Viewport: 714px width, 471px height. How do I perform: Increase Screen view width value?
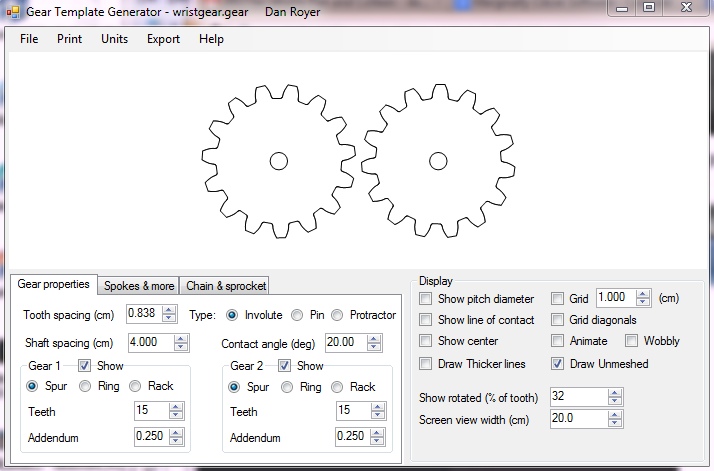(x=615, y=415)
